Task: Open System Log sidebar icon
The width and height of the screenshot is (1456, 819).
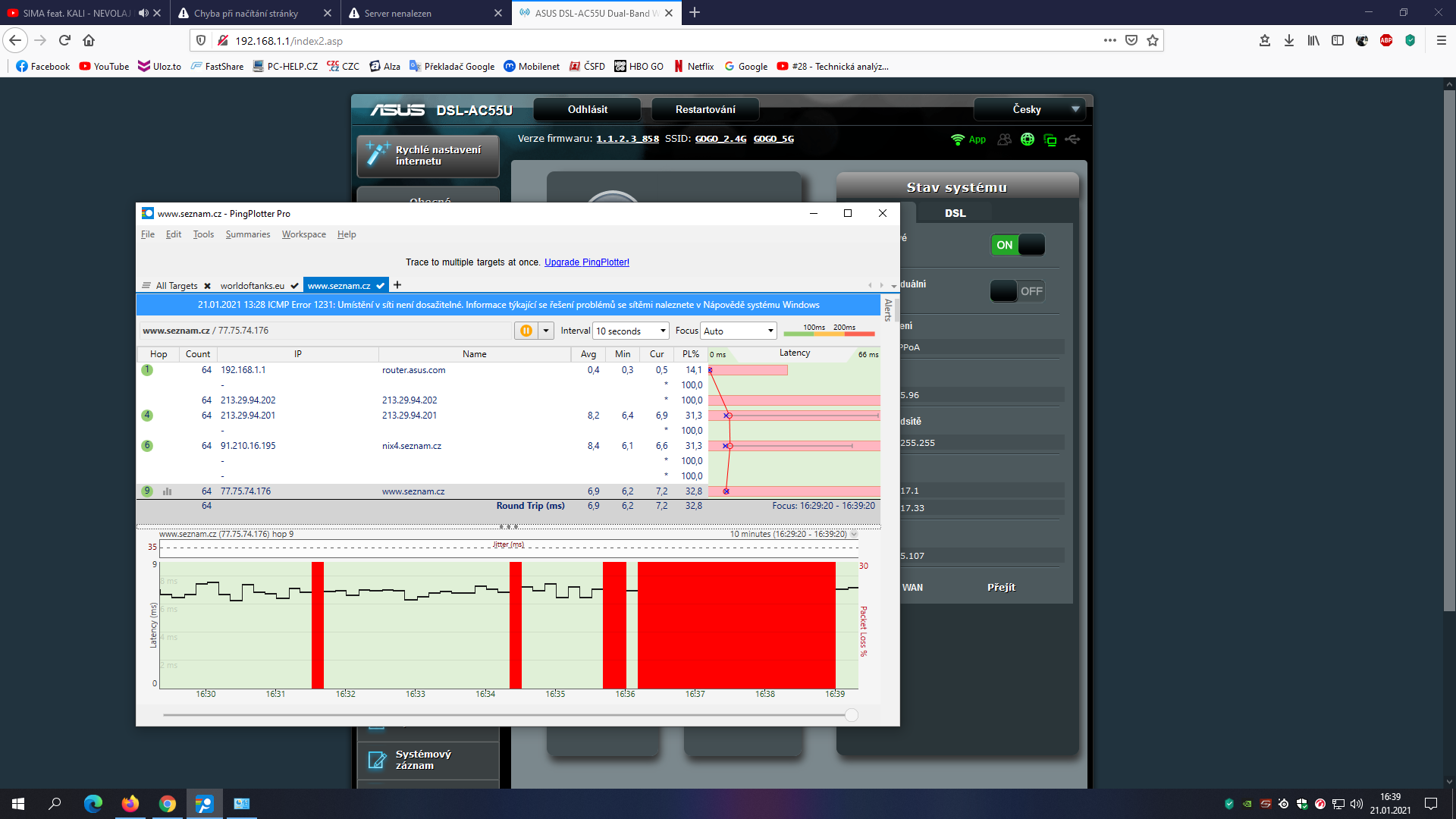Action: (377, 760)
